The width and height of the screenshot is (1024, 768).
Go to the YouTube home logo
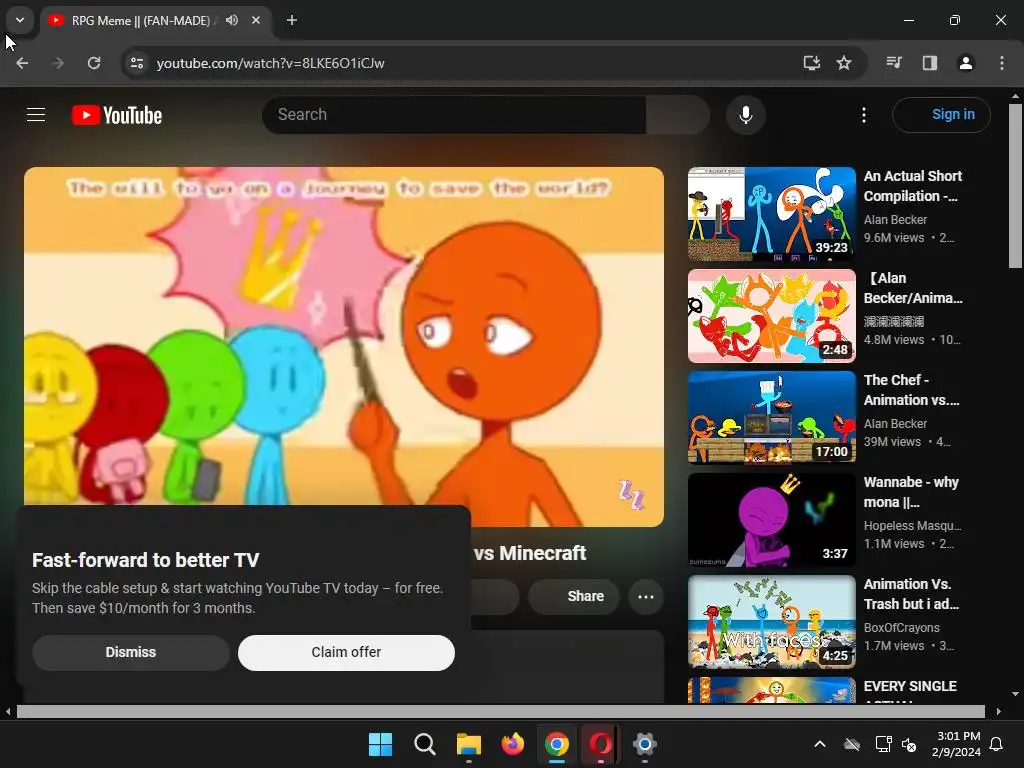(117, 116)
